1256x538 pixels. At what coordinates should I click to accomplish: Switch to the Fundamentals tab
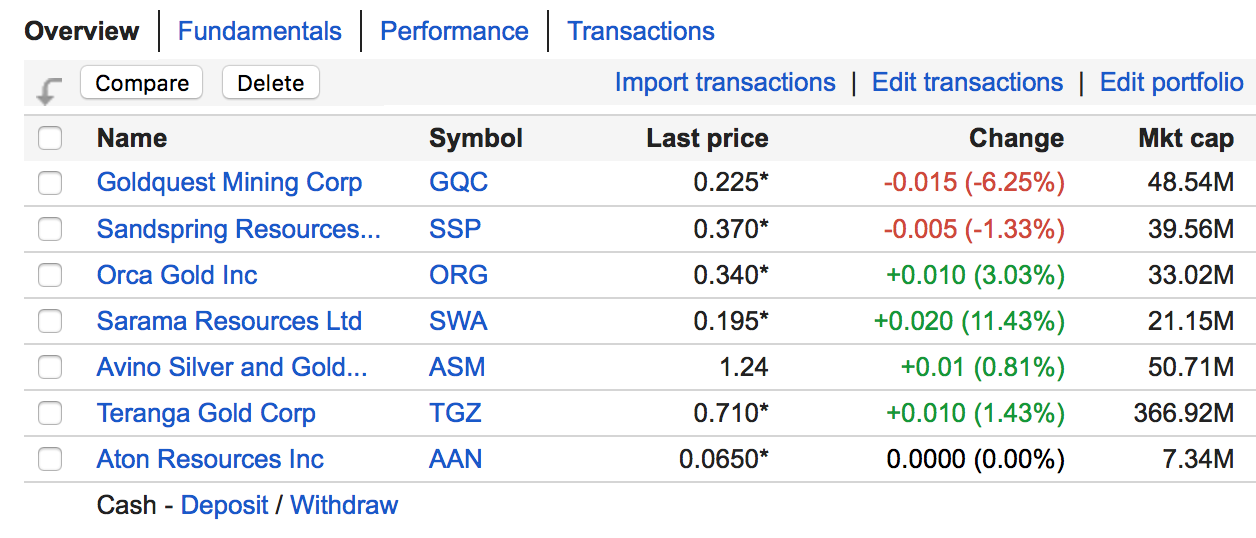tap(259, 31)
